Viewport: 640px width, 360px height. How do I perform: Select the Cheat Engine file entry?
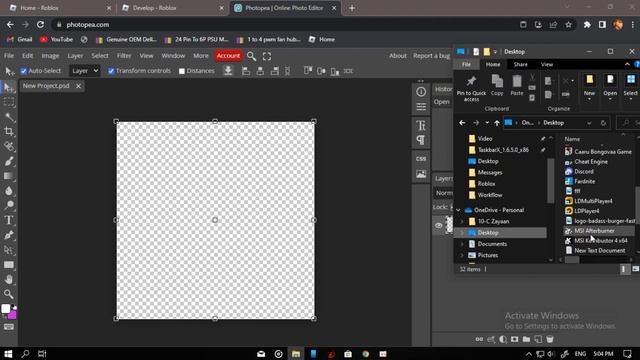[x=591, y=162]
